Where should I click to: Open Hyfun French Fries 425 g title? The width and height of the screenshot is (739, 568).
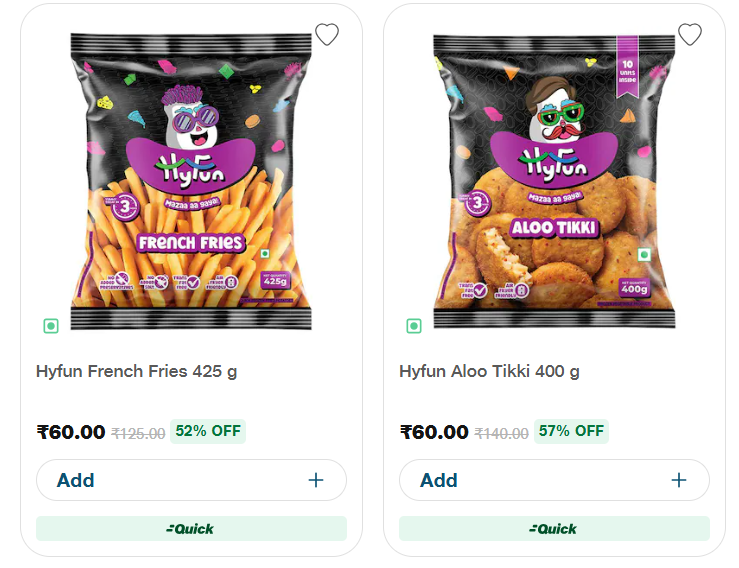click(x=137, y=371)
